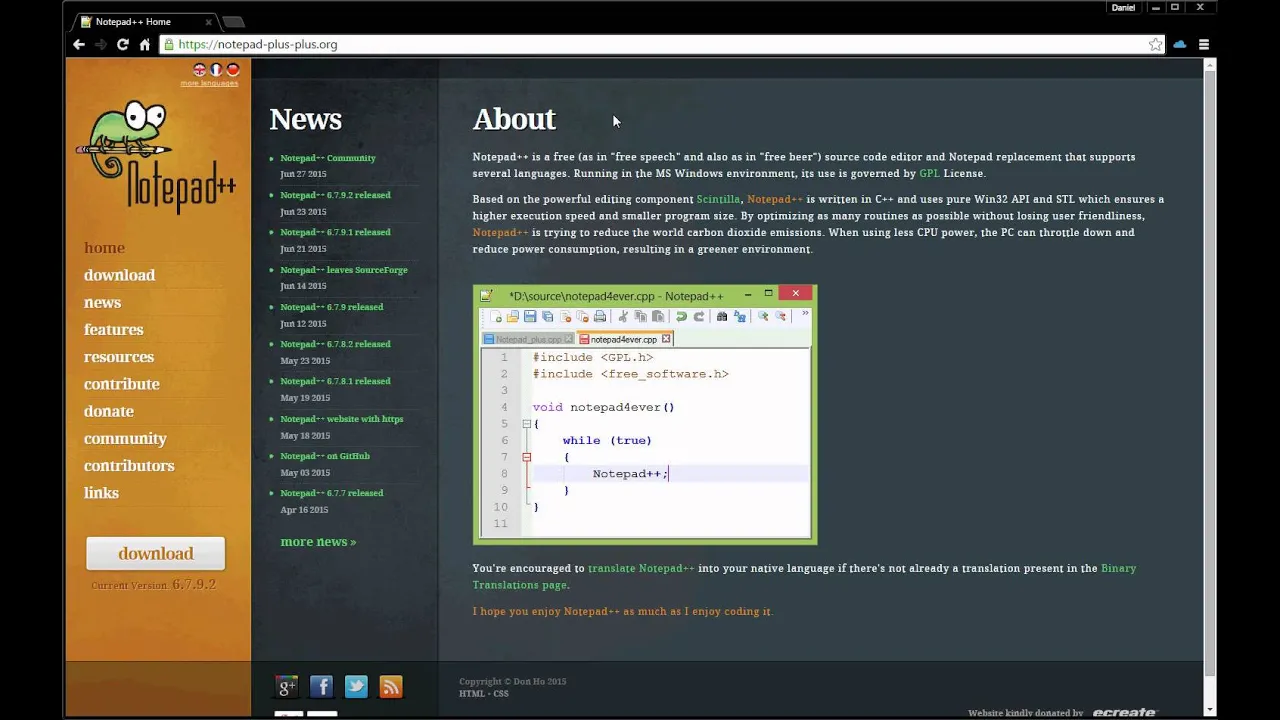1280x720 pixels.
Task: Switch site language to English flag
Action: pos(199,69)
